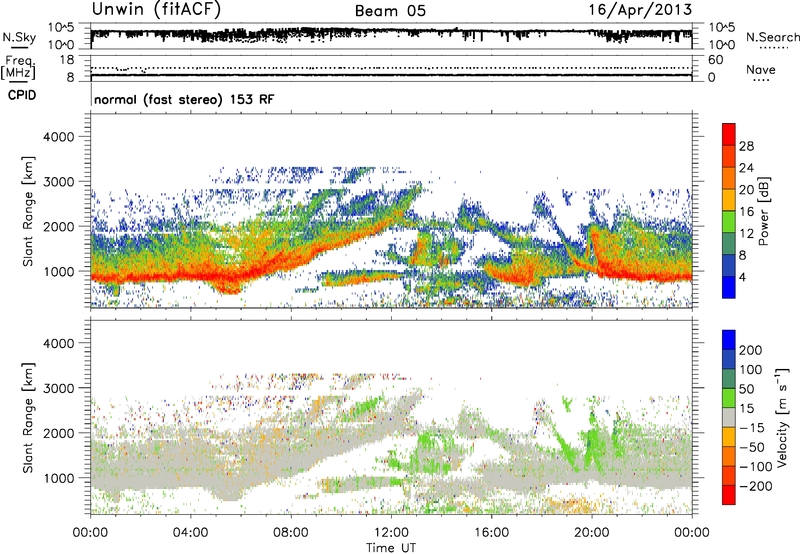
Task: Pick the red top segment of Power colorbar
Action: (x=729, y=134)
